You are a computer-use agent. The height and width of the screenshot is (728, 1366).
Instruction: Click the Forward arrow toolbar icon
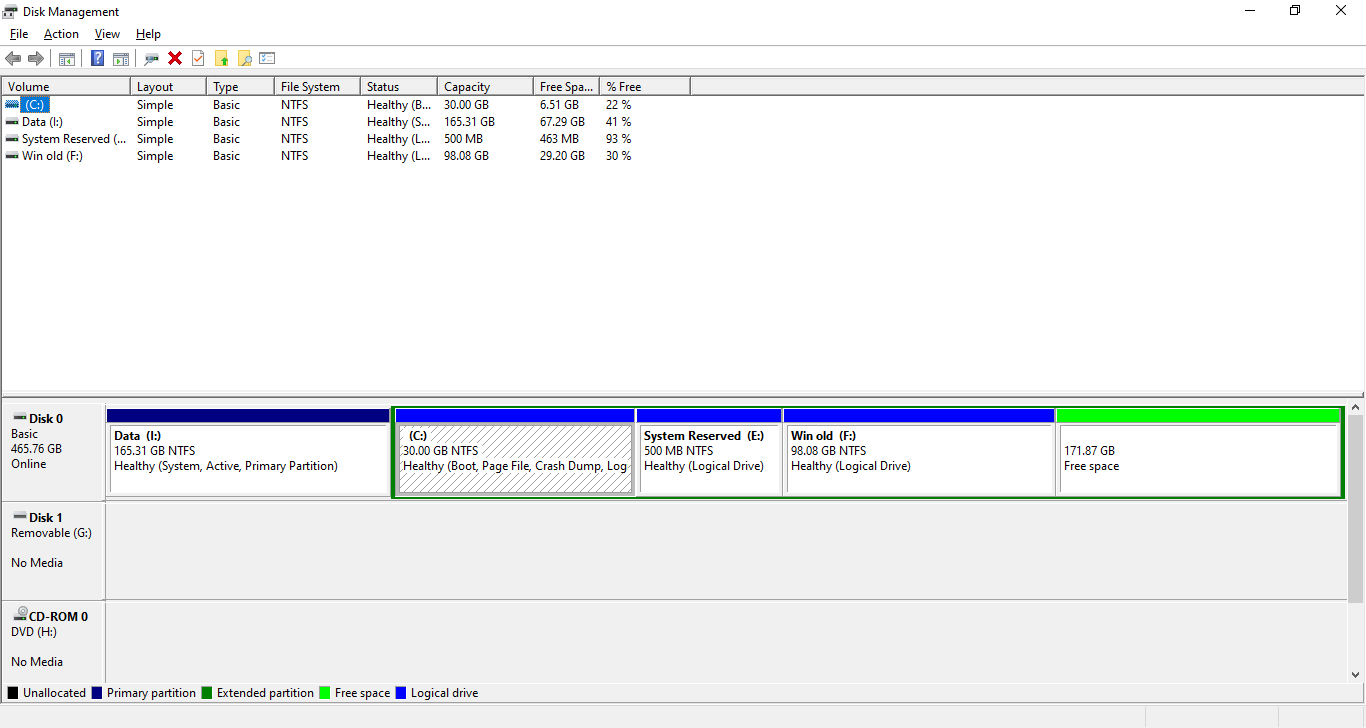pyautogui.click(x=36, y=59)
